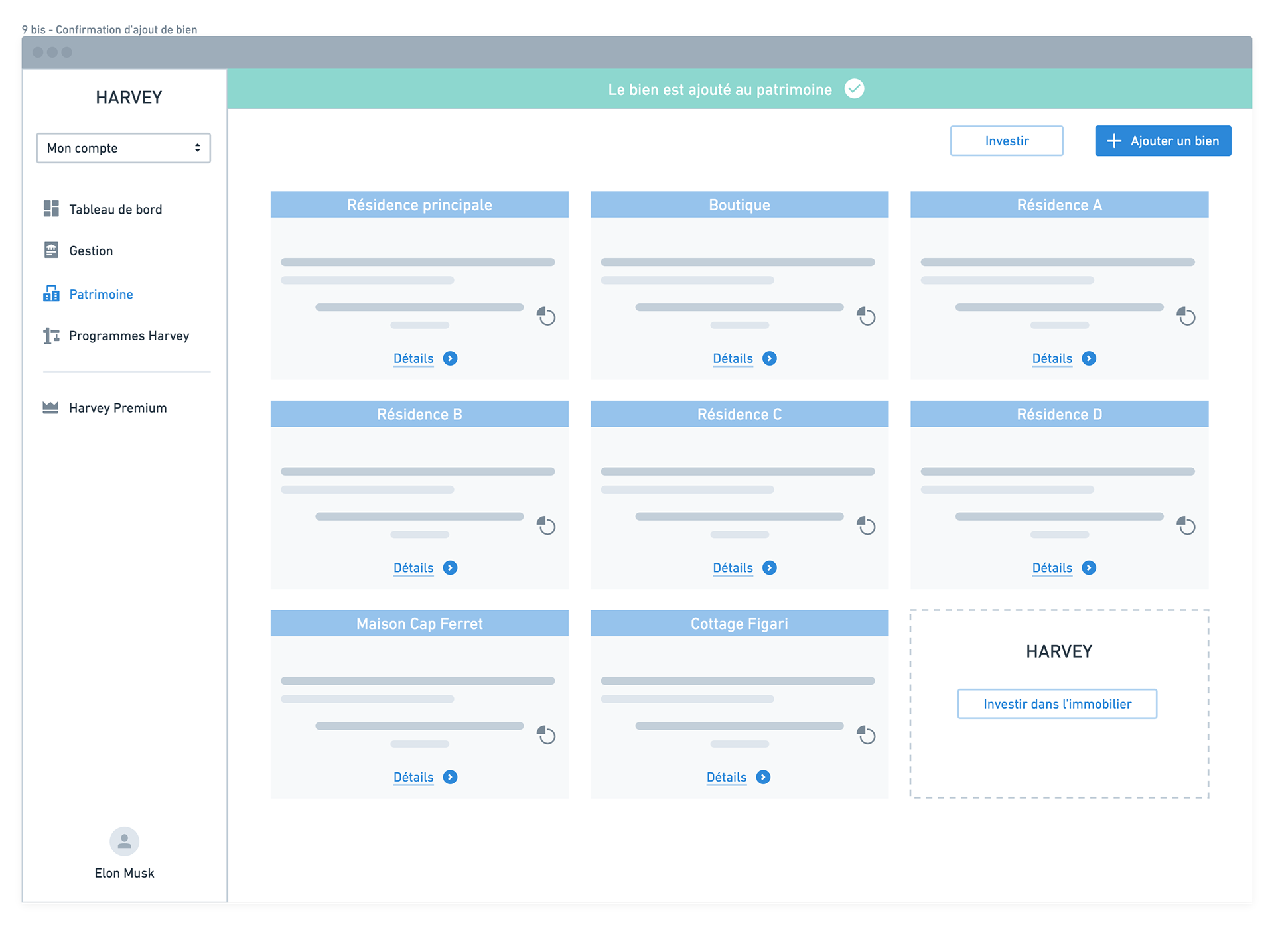Open Détails link of Maison Cap Ferret

[413, 777]
